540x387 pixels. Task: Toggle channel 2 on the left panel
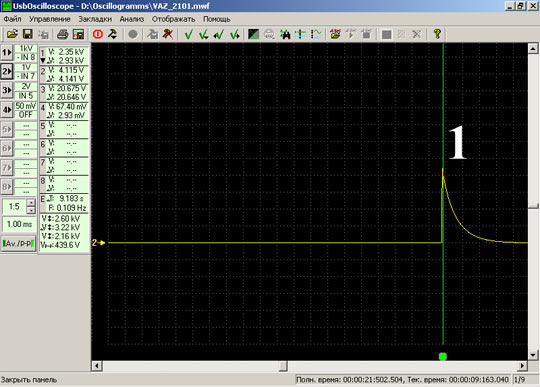click(x=7, y=71)
